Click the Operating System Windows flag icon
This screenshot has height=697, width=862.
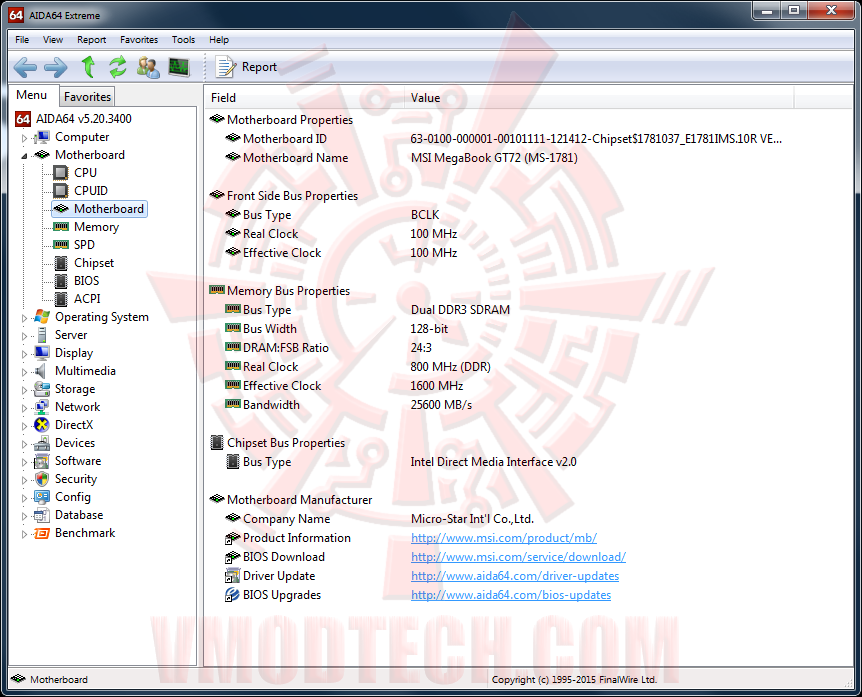coord(42,317)
